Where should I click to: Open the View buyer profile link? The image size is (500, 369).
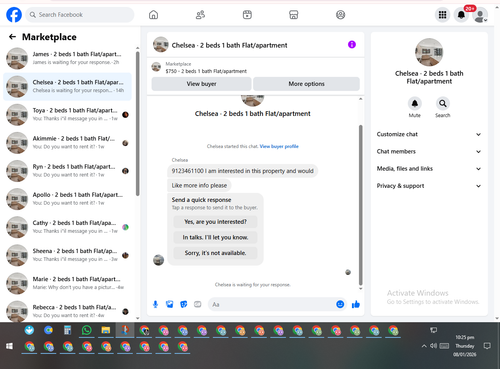[279, 146]
